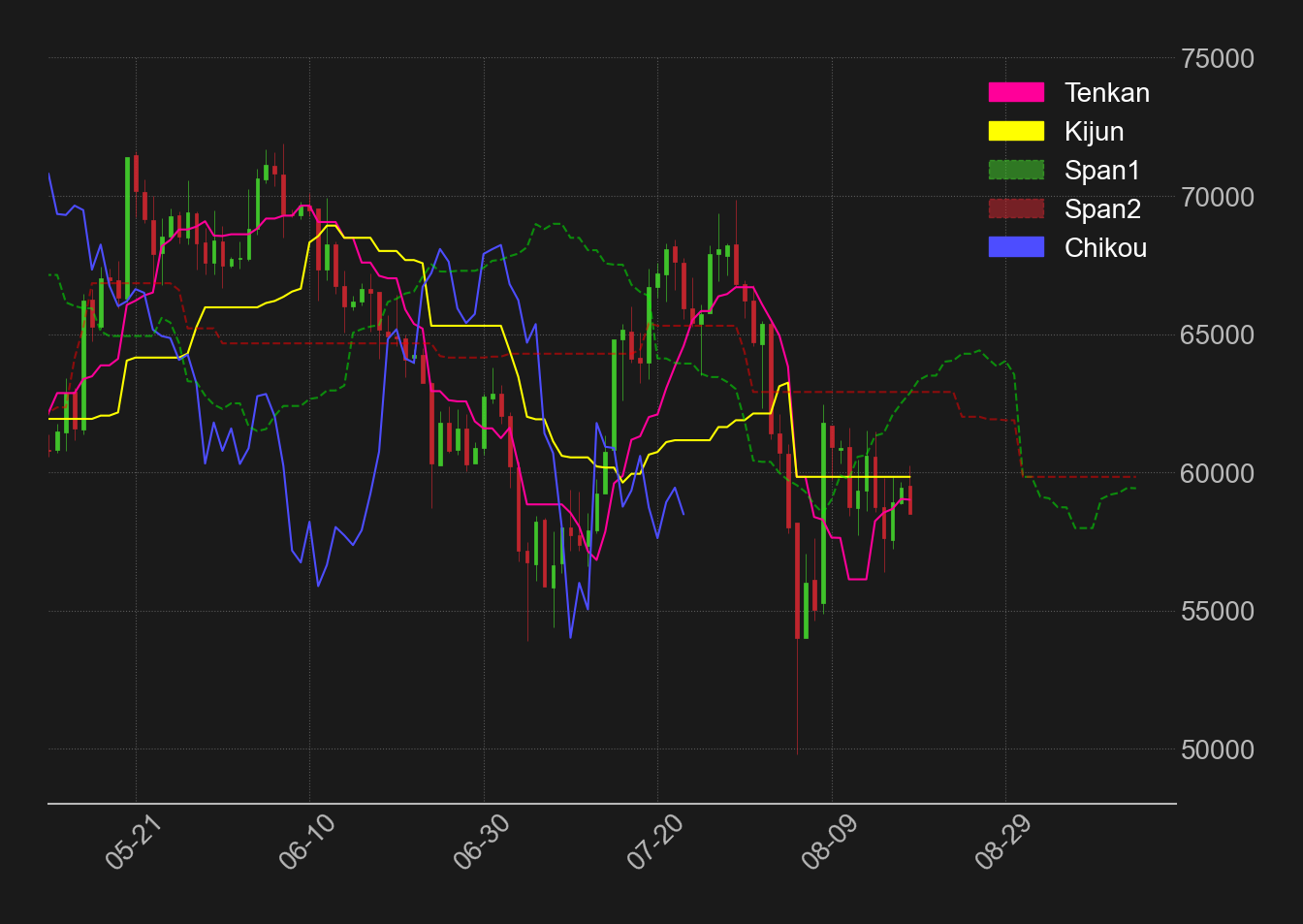Click the 08-29 date axis label

(x=1002, y=842)
